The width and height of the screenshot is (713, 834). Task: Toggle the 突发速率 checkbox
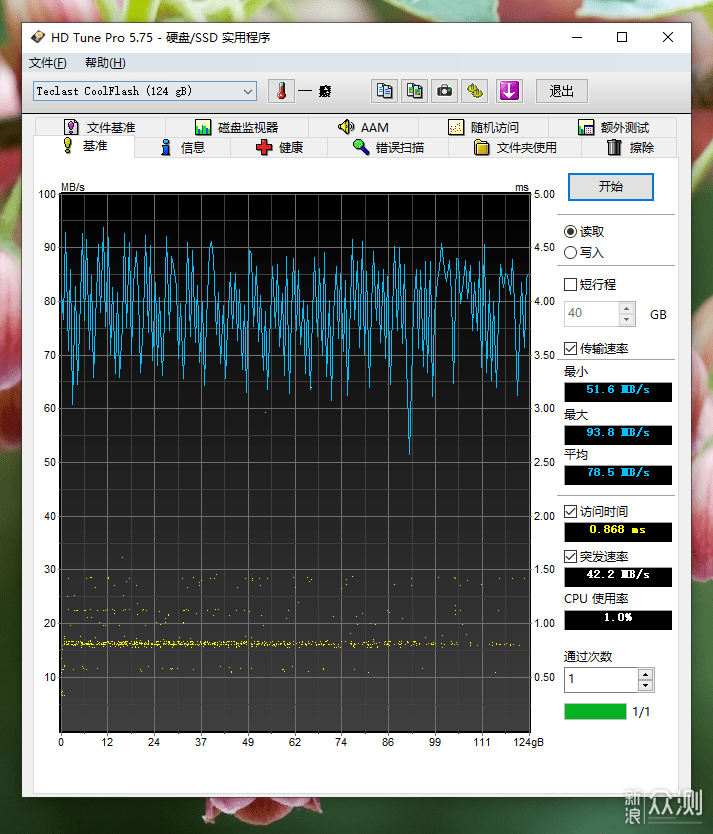pos(571,556)
